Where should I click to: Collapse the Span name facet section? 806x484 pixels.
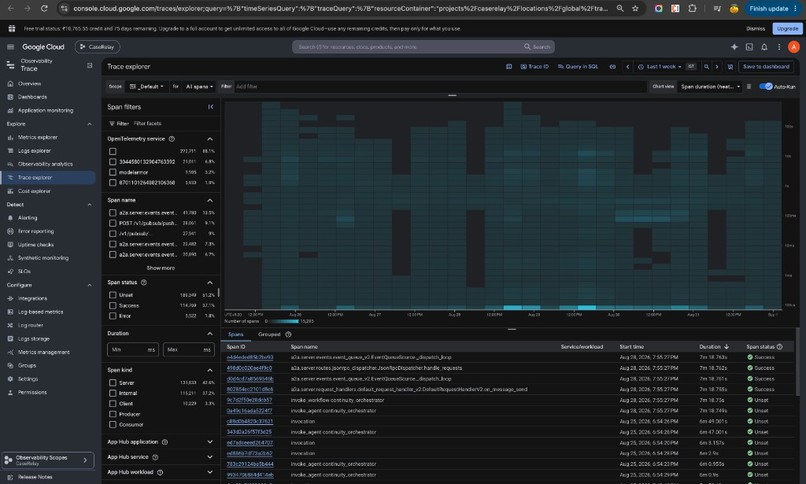[210, 200]
